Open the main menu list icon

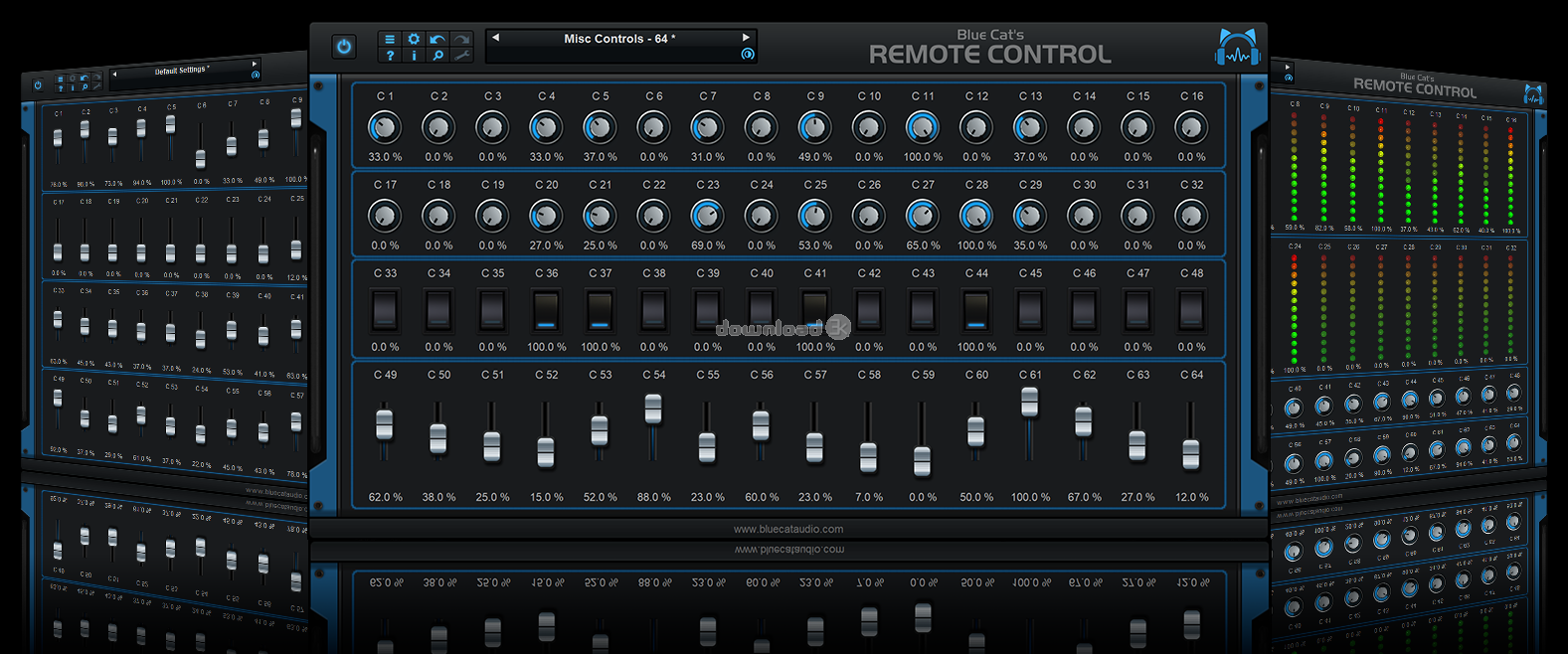click(391, 39)
